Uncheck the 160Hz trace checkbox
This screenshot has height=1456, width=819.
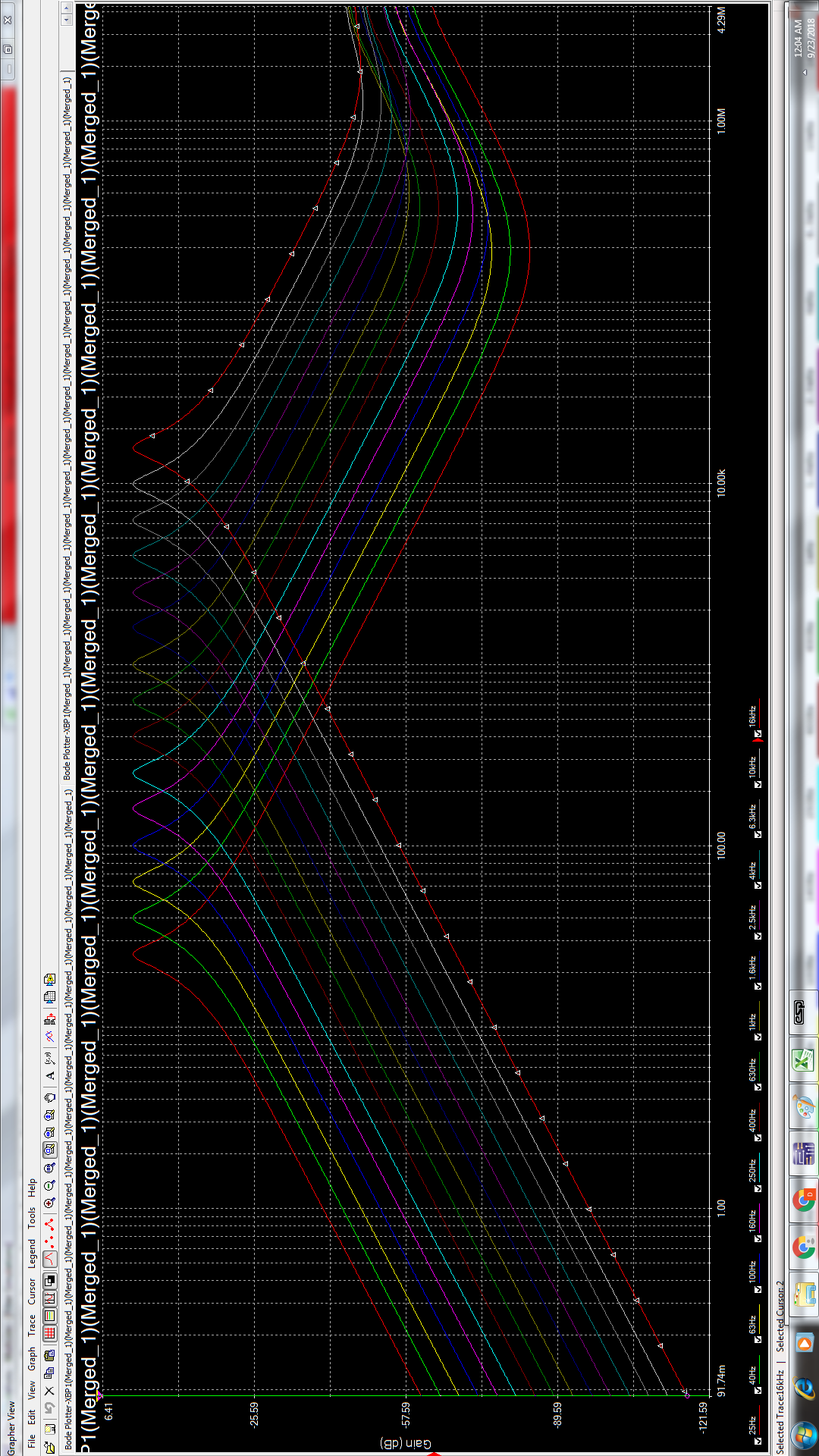[757, 1238]
